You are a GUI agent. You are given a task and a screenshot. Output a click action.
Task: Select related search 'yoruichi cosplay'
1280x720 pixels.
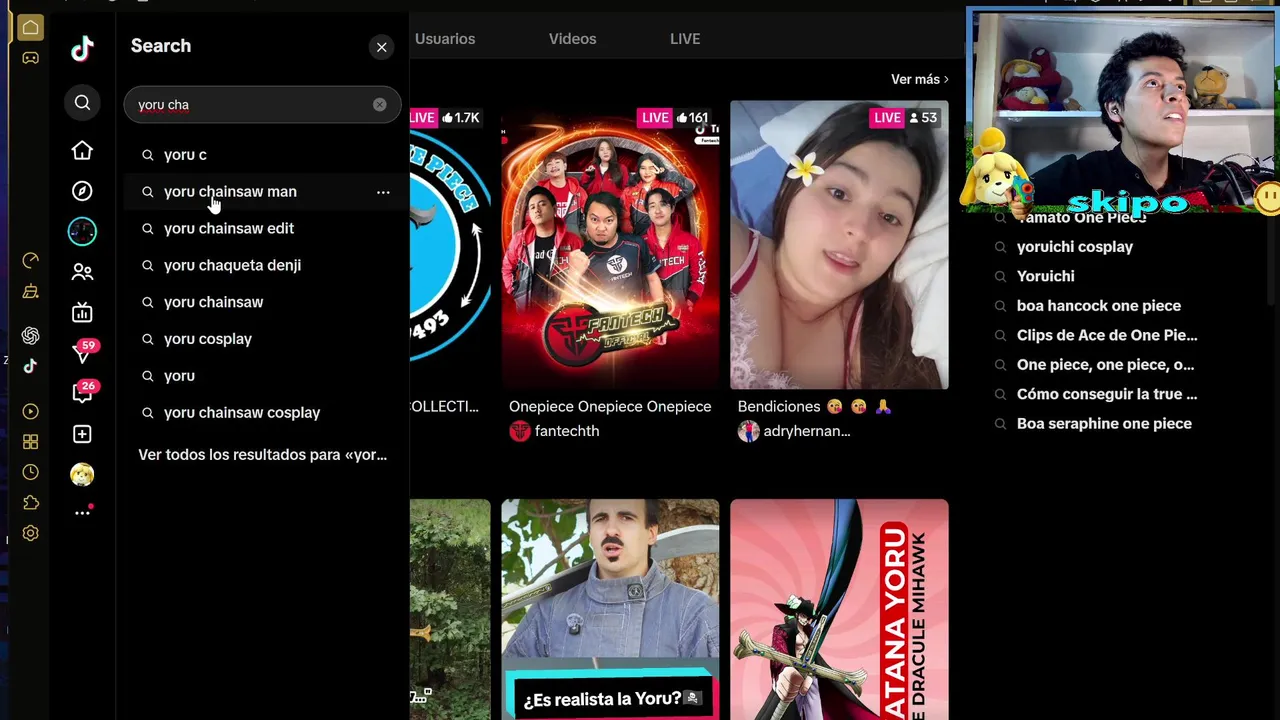(1075, 247)
